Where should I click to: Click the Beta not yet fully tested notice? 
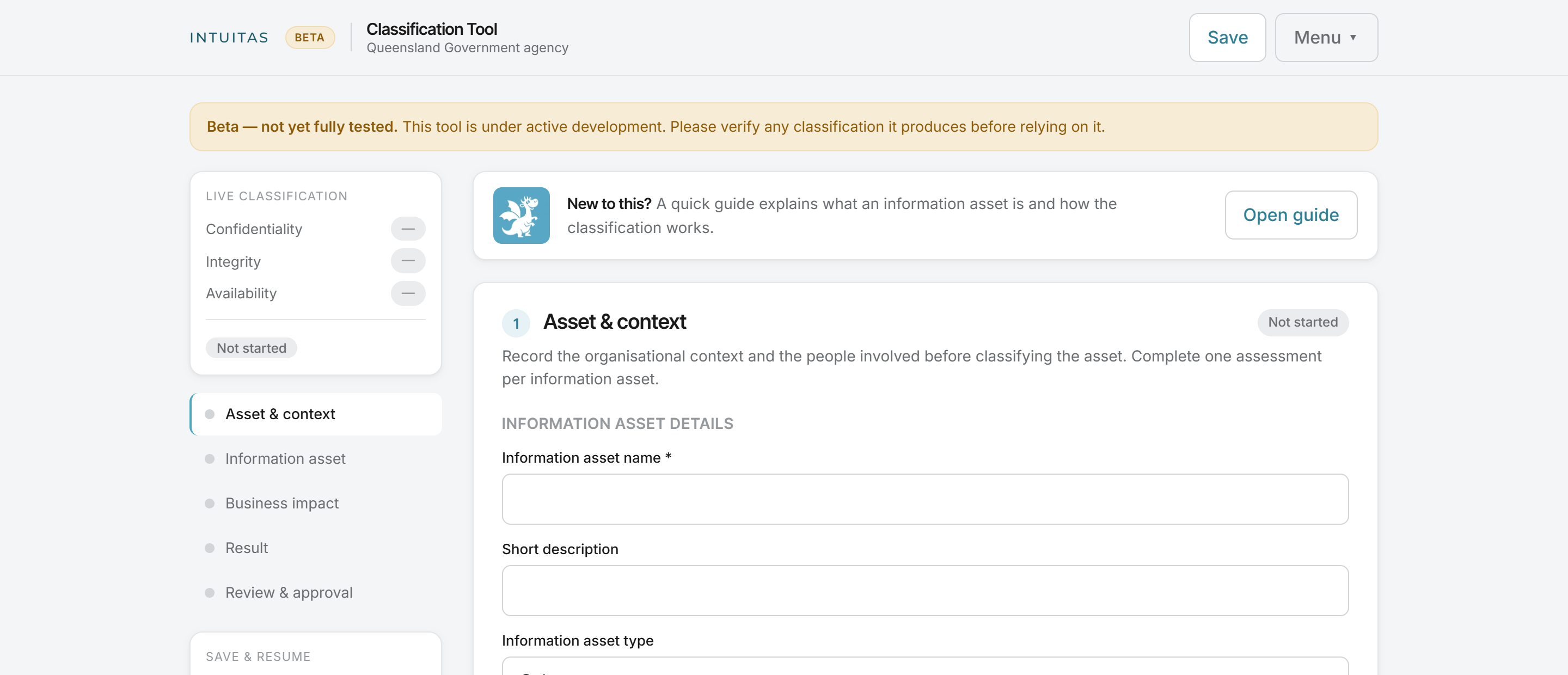click(783, 127)
